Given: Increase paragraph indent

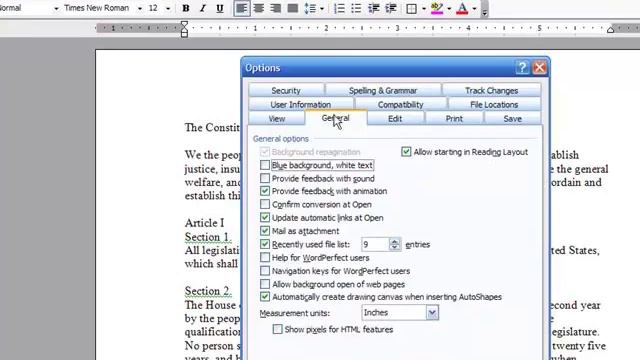Looking at the screenshot, I should 391,8.
